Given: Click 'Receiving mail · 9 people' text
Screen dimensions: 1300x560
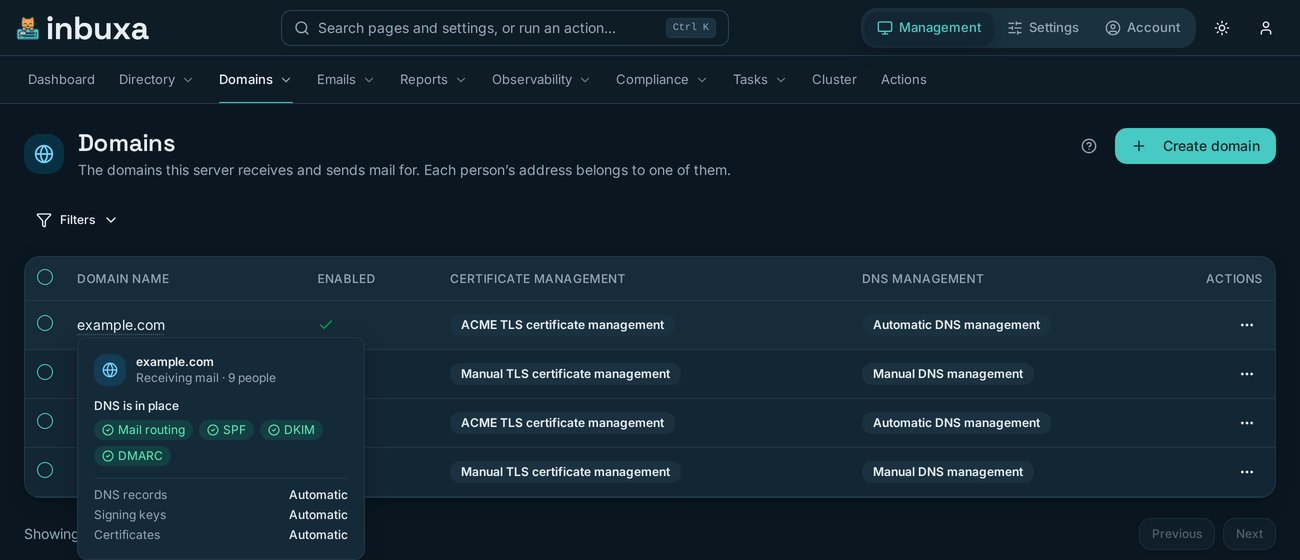Looking at the screenshot, I should point(206,378).
